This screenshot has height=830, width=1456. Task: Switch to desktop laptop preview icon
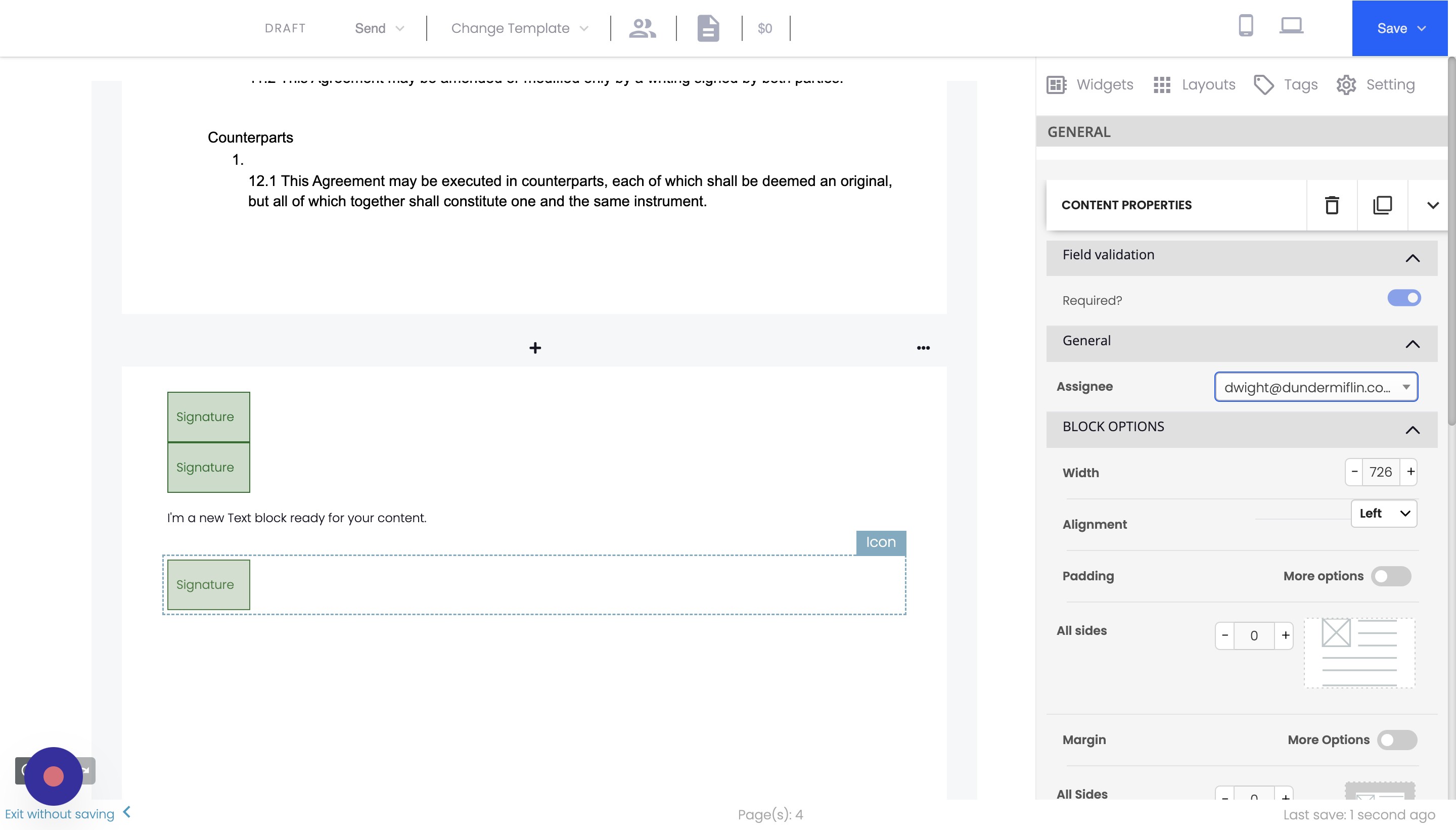coord(1291,26)
